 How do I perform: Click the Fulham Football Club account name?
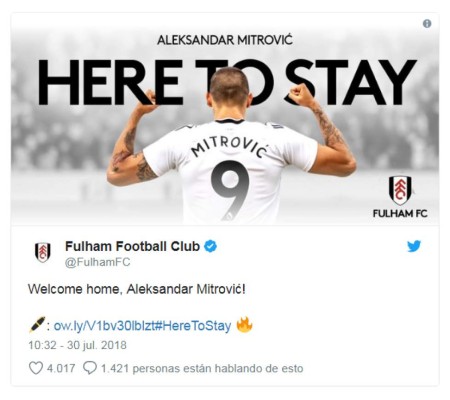(x=132, y=246)
